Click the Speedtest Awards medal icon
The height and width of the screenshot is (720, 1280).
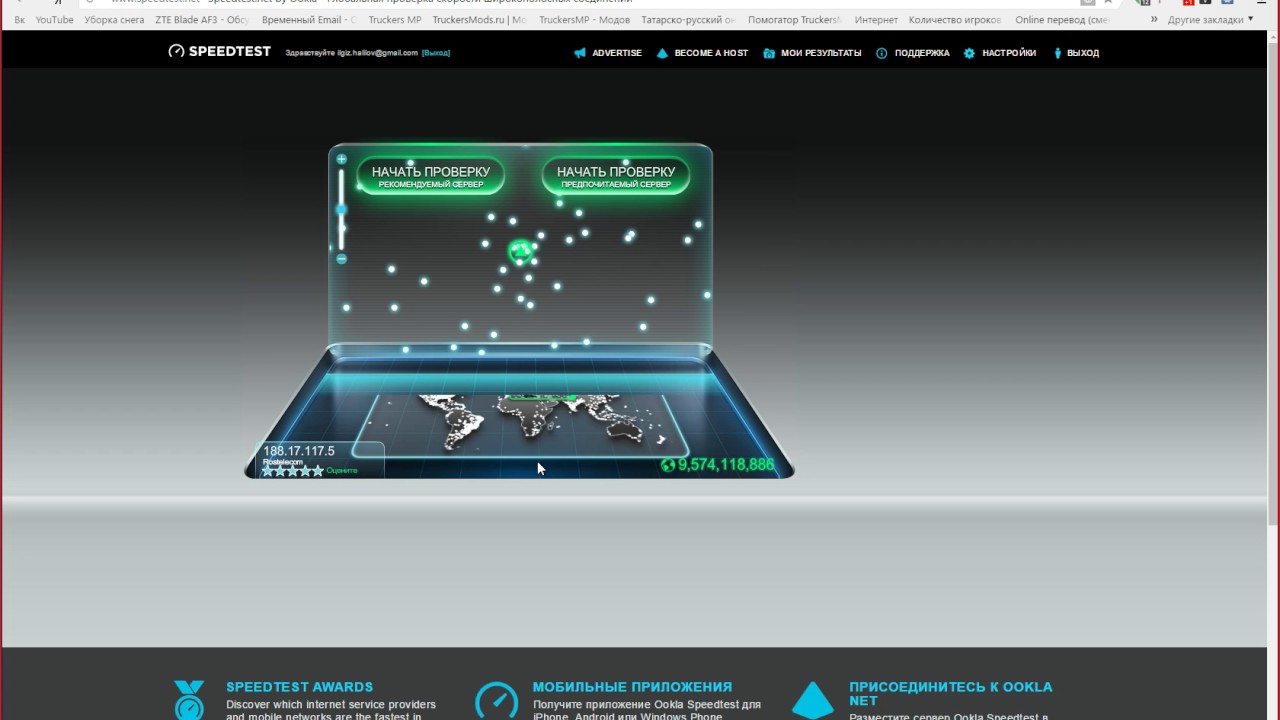click(189, 700)
